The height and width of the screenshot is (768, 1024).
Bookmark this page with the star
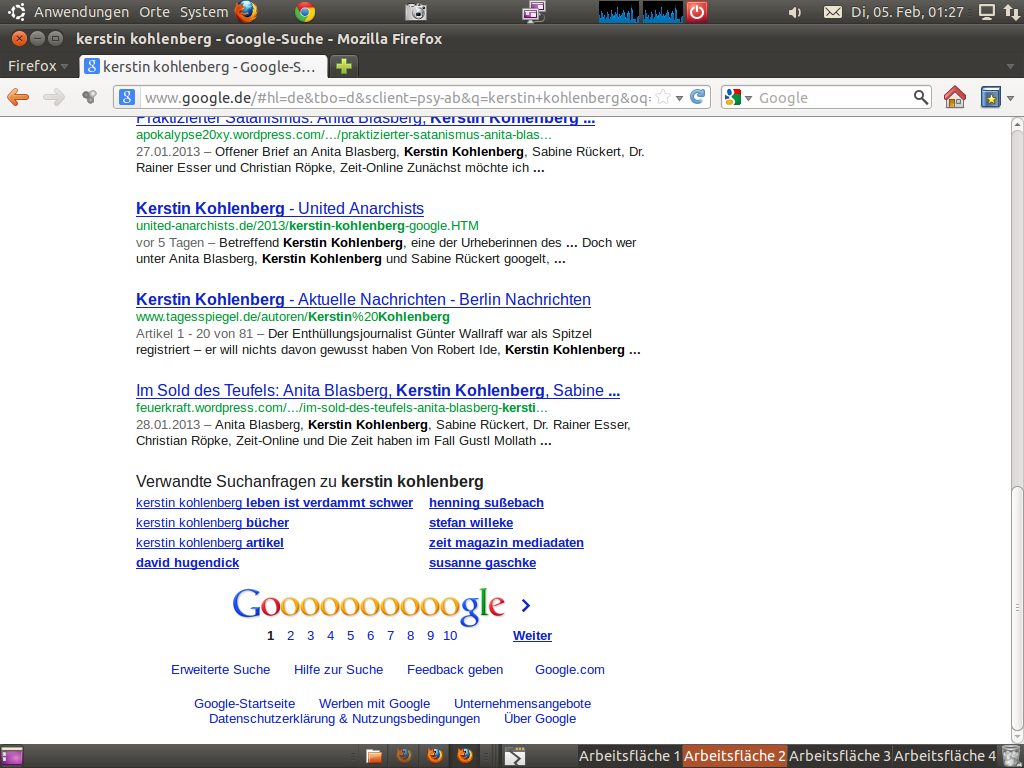tap(662, 97)
